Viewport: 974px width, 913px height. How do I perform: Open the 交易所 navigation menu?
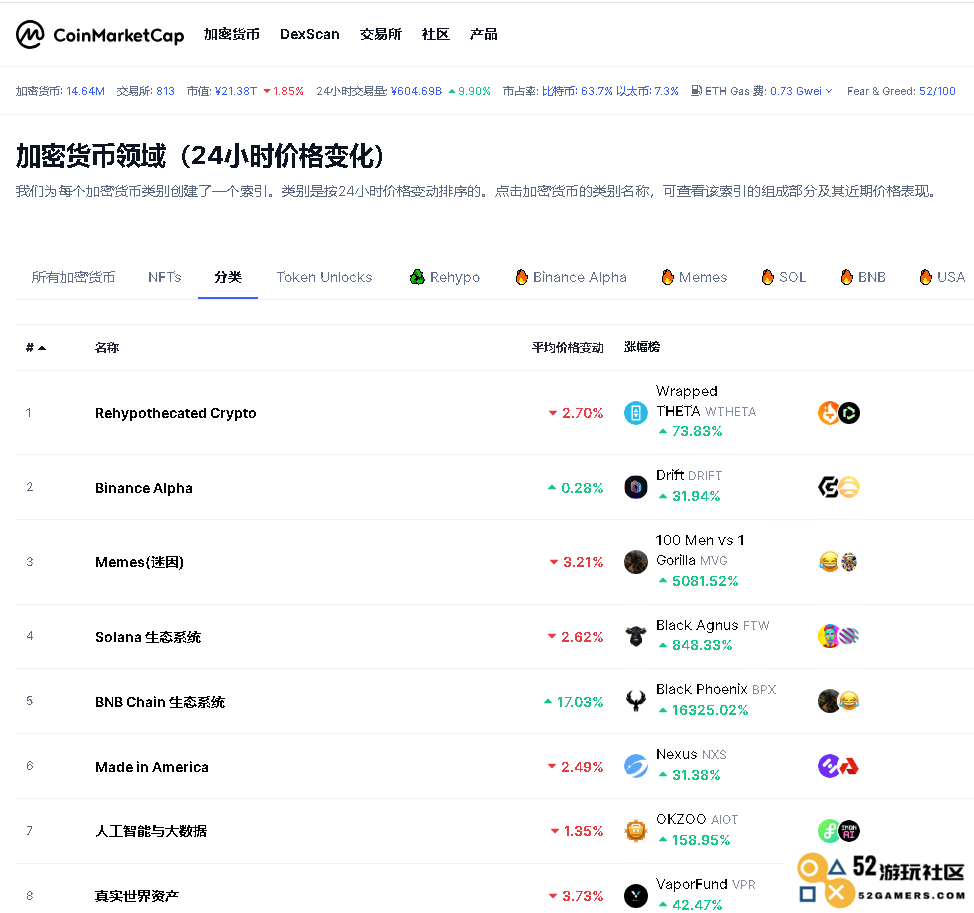pos(381,34)
